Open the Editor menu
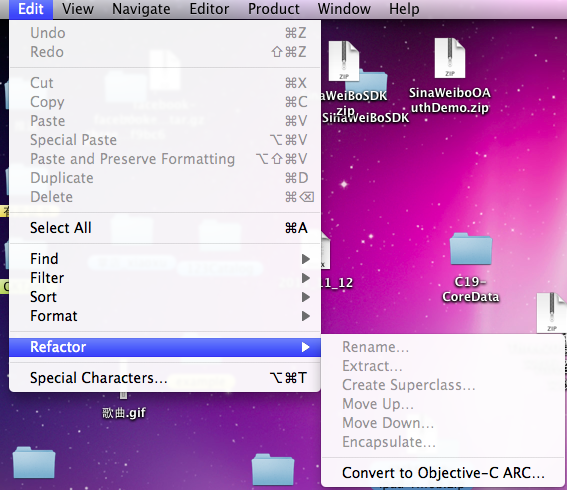 209,9
